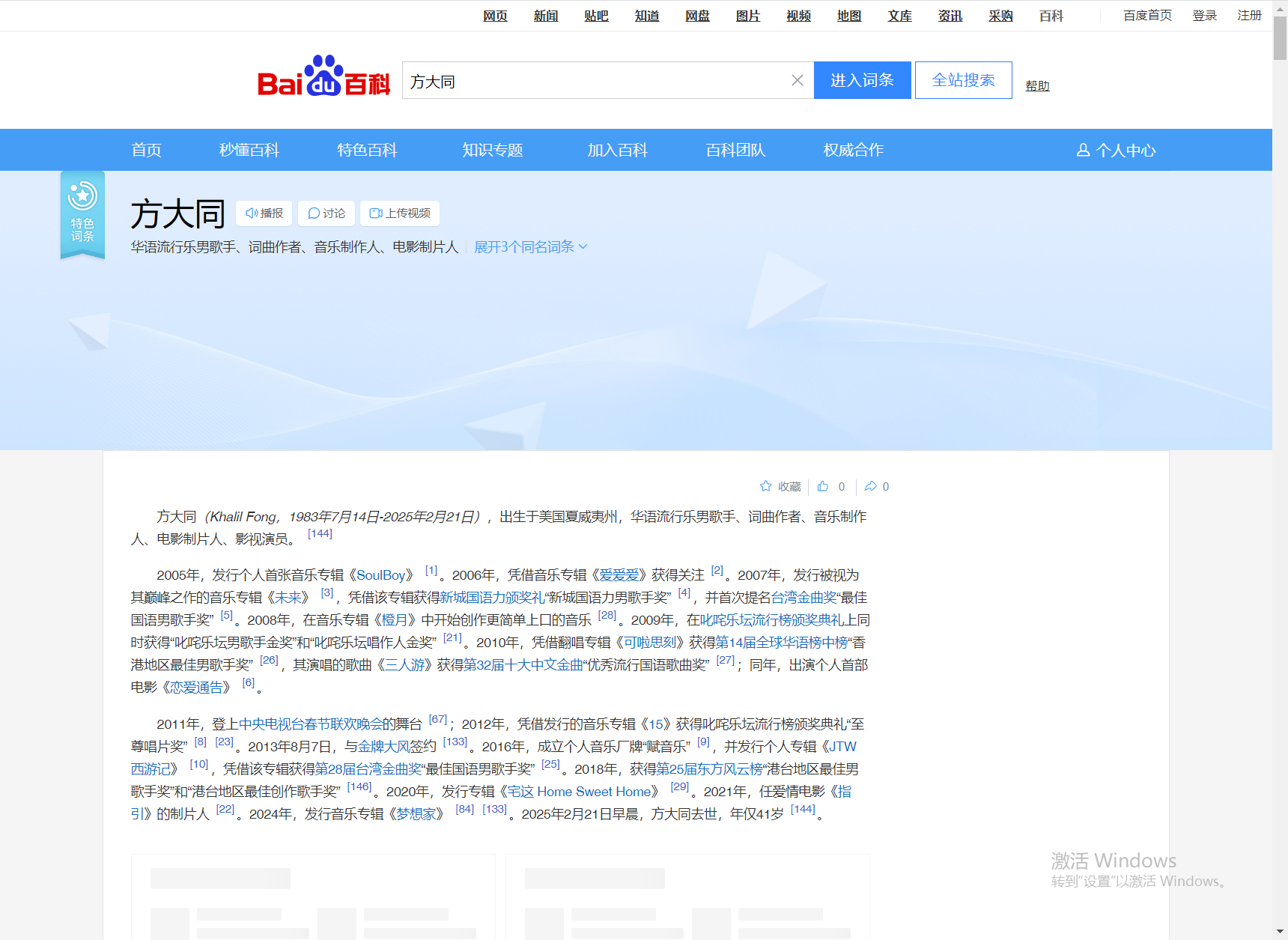
Task: Expand 展开3个同名词条 dropdown
Action: (531, 246)
